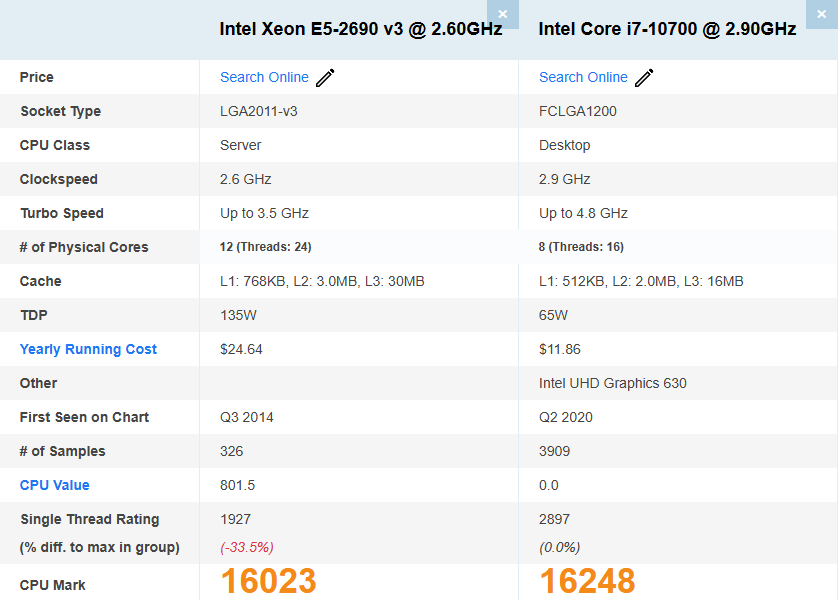The image size is (838, 600).
Task: Remove the Xeon E5-2690 v3 comparison column
Action: pos(502,14)
